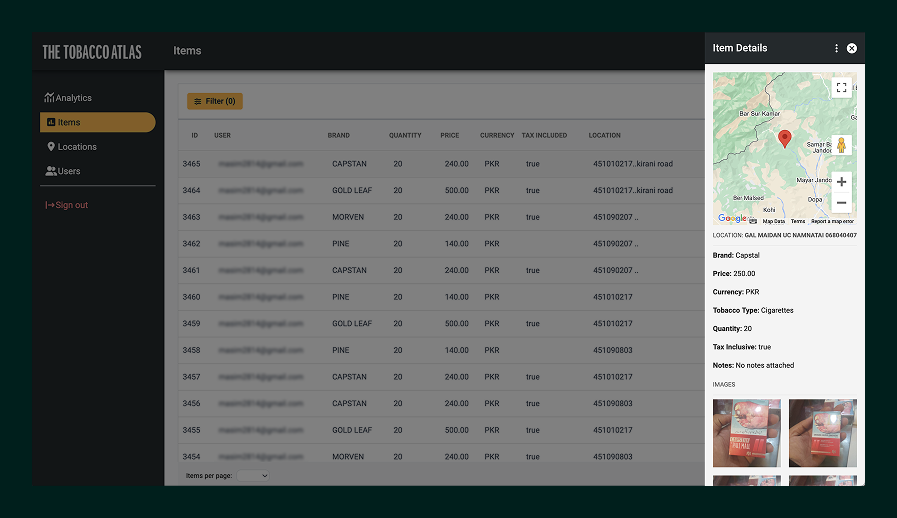Open the Filter (0) button
Image resolution: width=897 pixels, height=518 pixels.
[x=215, y=101]
